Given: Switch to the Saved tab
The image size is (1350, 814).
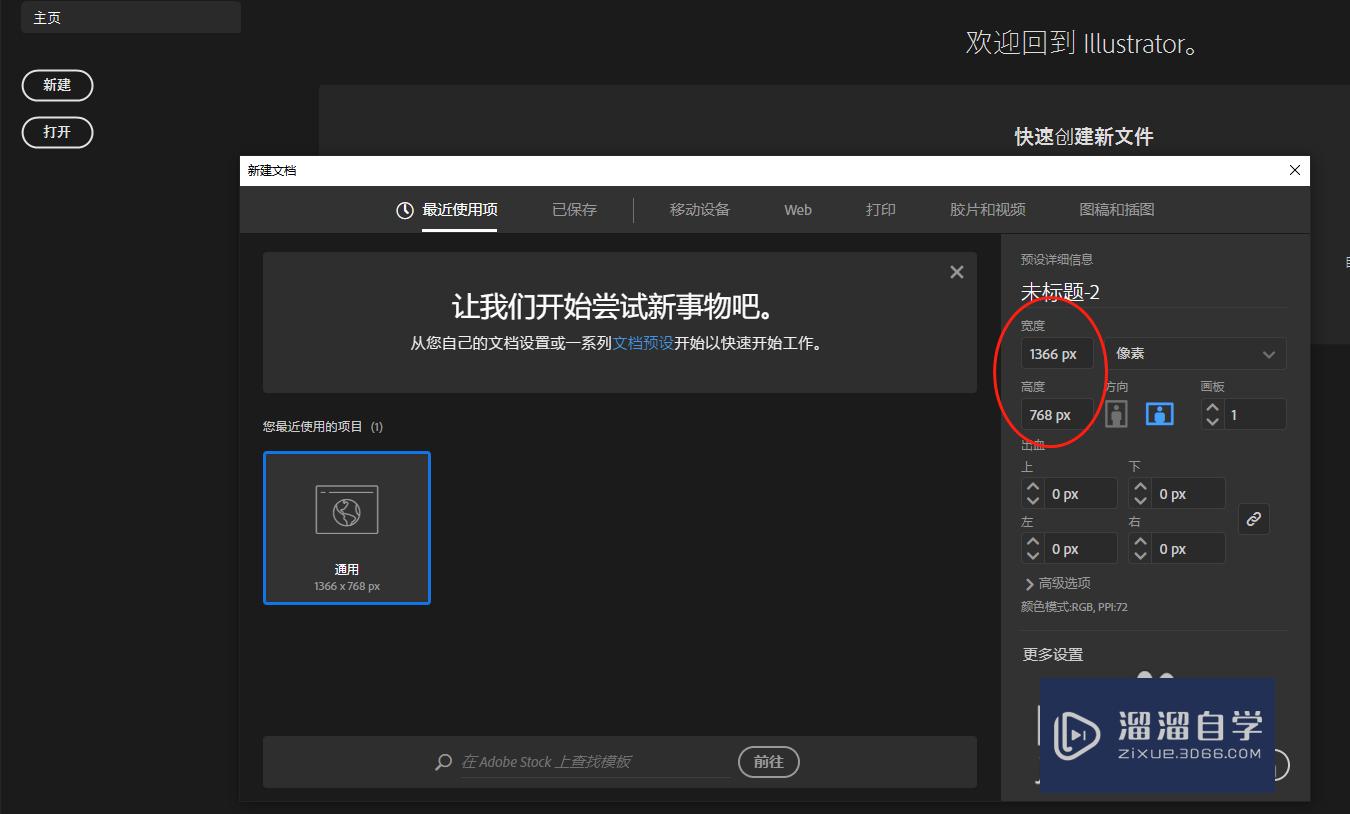Looking at the screenshot, I should pyautogui.click(x=574, y=210).
